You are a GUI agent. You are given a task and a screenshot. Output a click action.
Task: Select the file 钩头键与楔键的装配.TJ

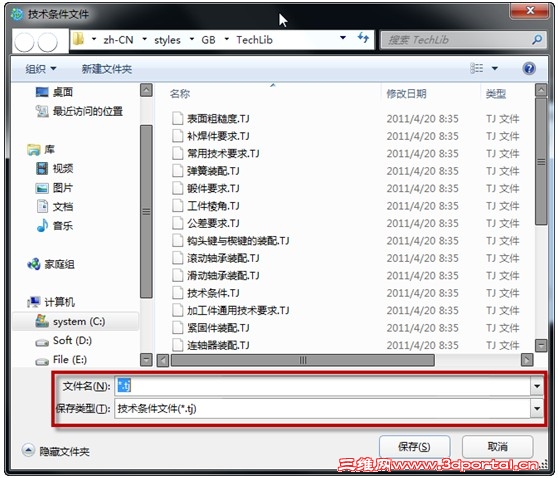(231, 241)
